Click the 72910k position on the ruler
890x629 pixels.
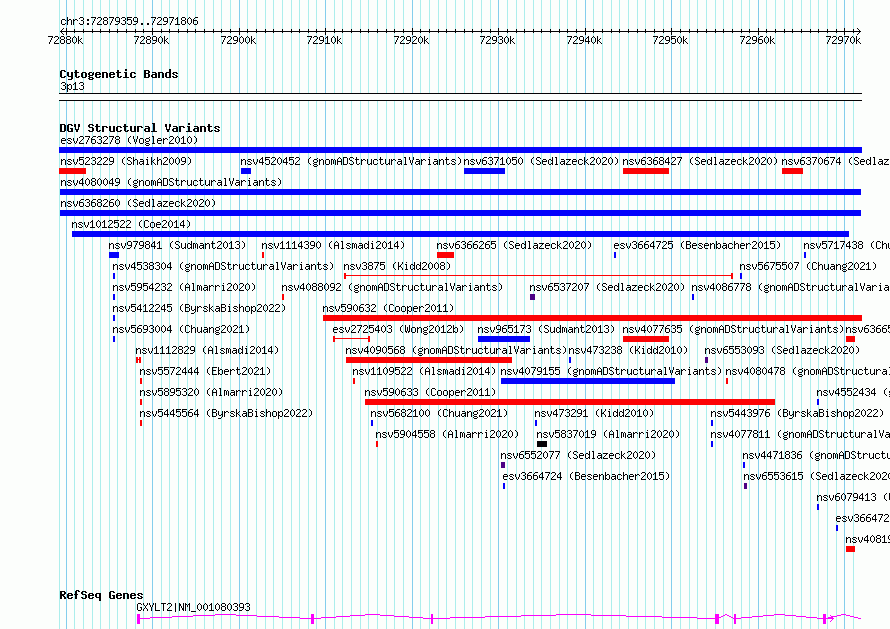point(324,40)
